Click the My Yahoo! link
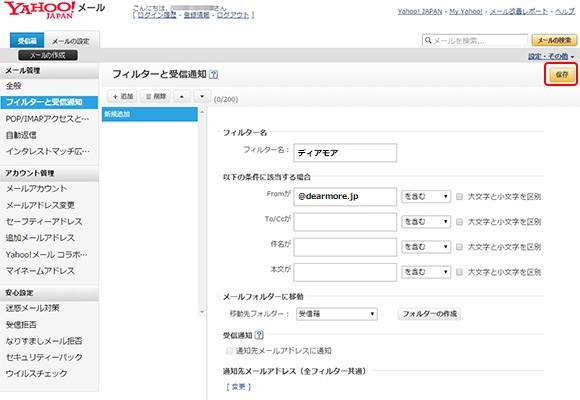 466,11
